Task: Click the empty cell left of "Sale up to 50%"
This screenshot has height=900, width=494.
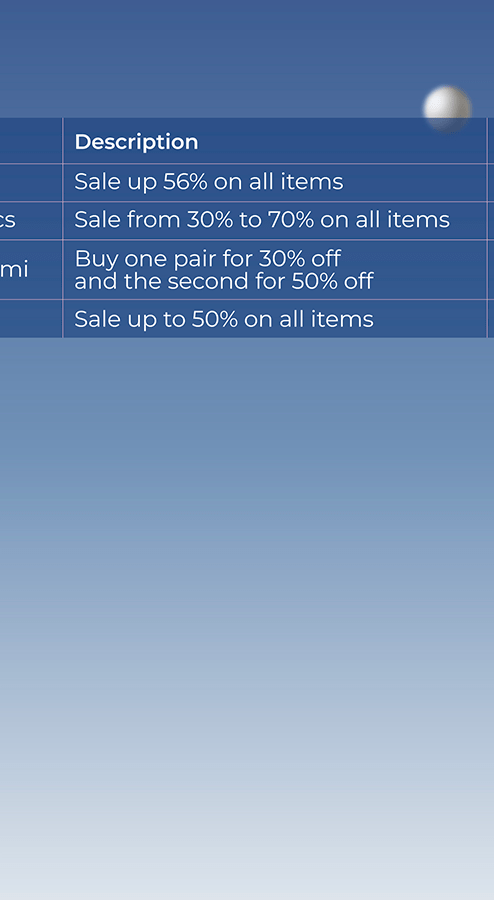Action: (31, 319)
